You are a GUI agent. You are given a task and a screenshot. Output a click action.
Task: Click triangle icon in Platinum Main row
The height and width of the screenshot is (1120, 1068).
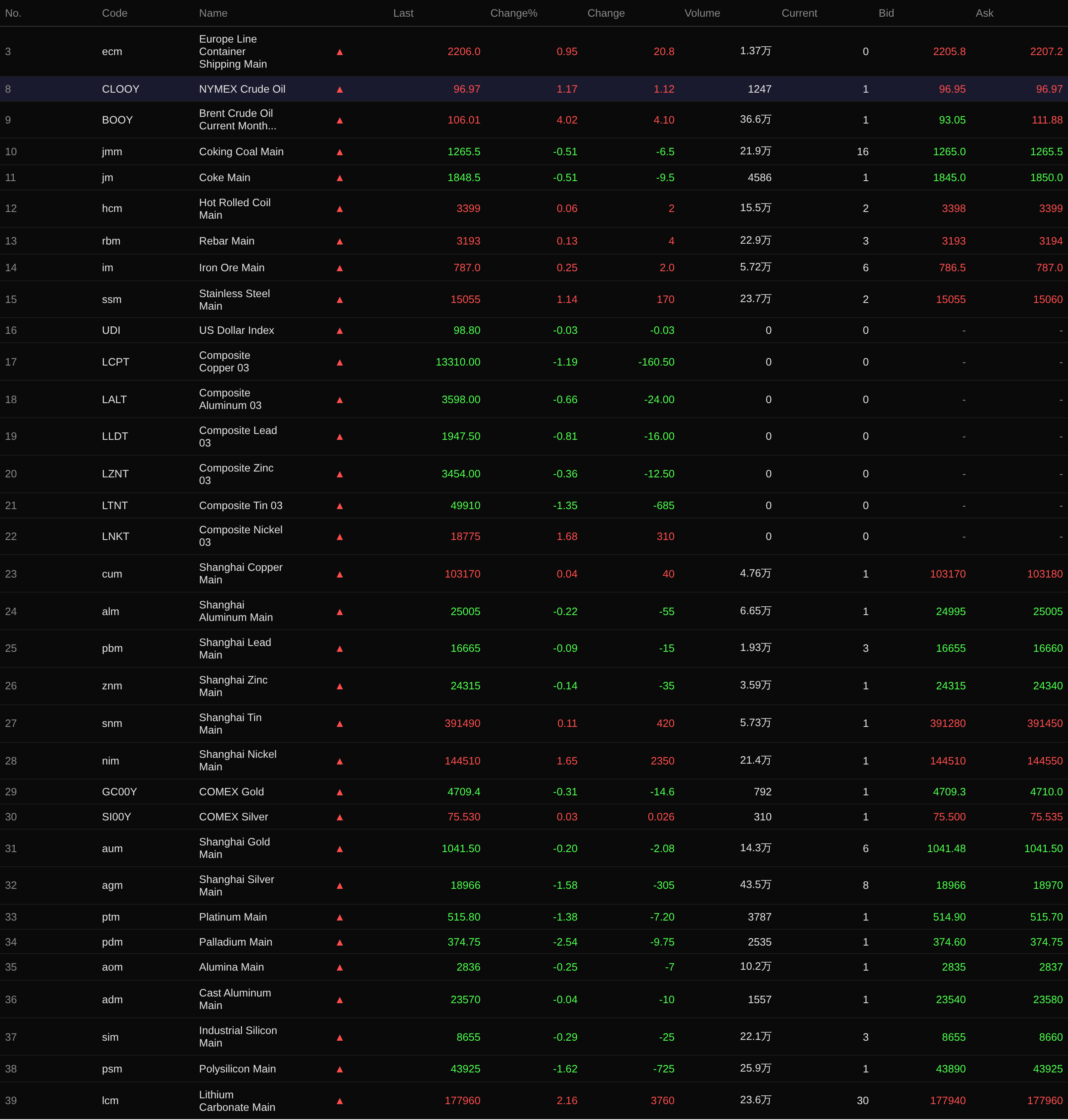coord(339,917)
